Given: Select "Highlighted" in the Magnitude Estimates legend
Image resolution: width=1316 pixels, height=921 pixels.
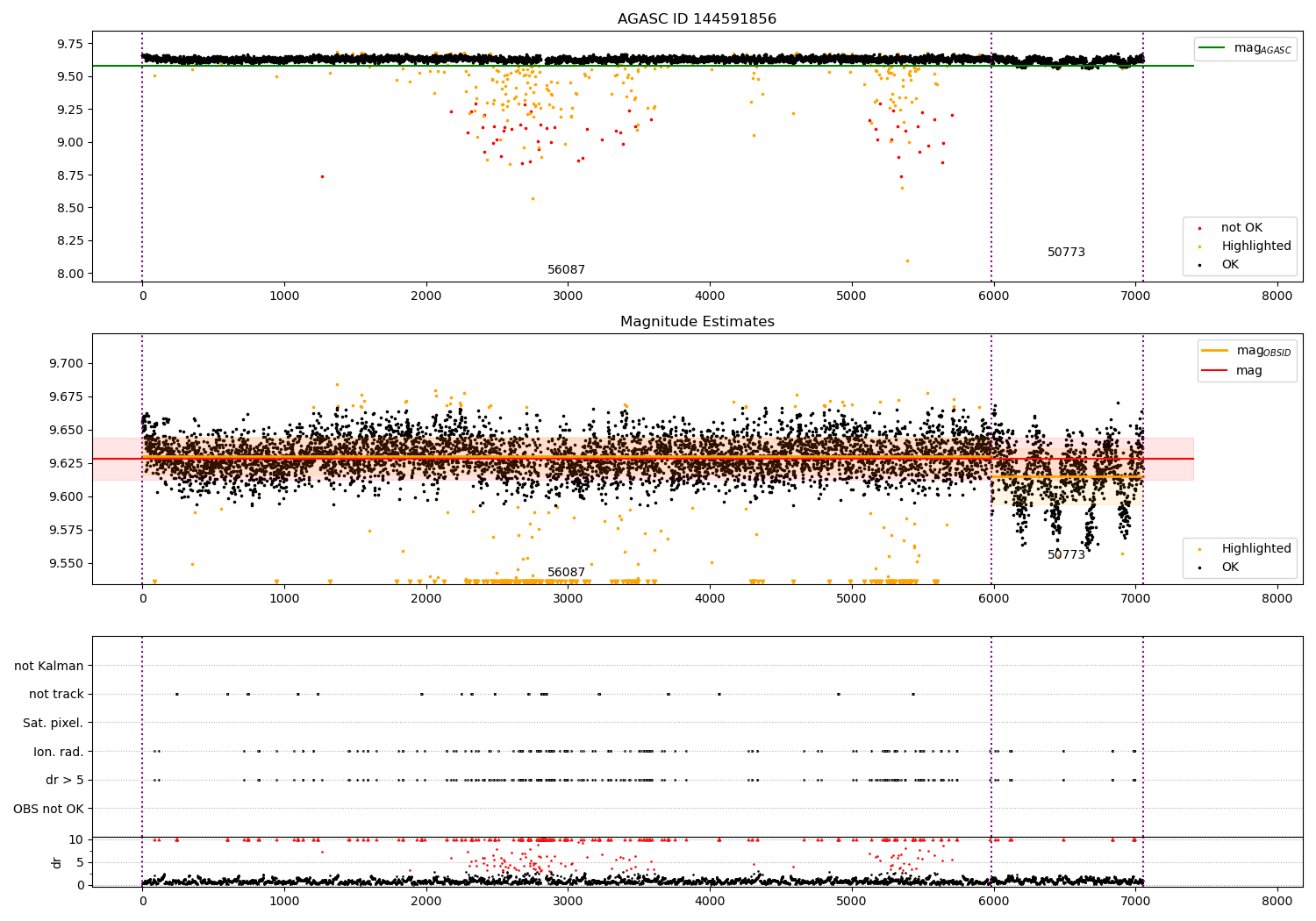Looking at the screenshot, I should coord(1256,549).
